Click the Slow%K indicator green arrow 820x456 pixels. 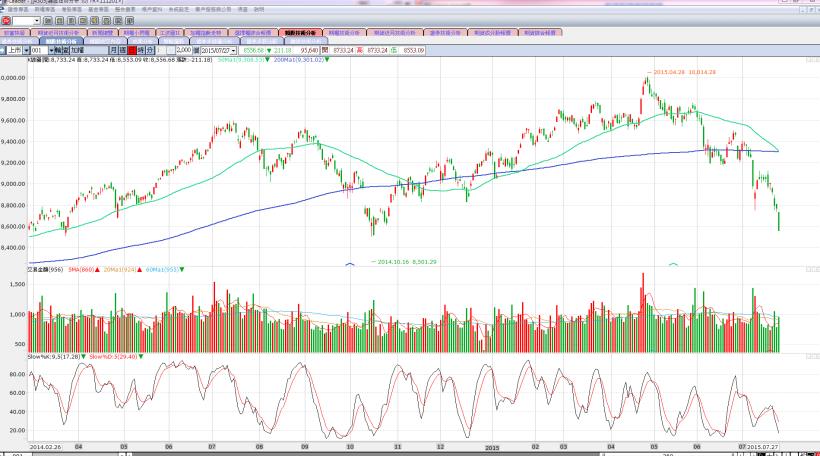pyautogui.click(x=84, y=356)
